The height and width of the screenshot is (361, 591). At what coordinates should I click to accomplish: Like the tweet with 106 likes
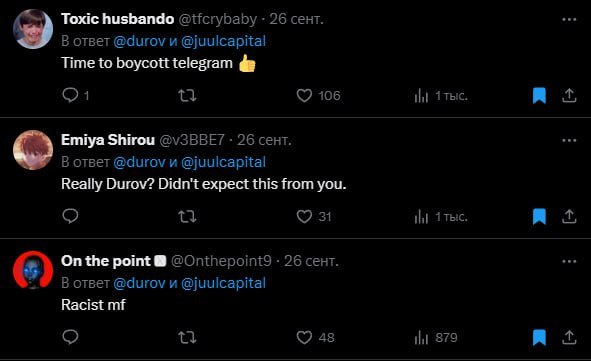tap(304, 96)
